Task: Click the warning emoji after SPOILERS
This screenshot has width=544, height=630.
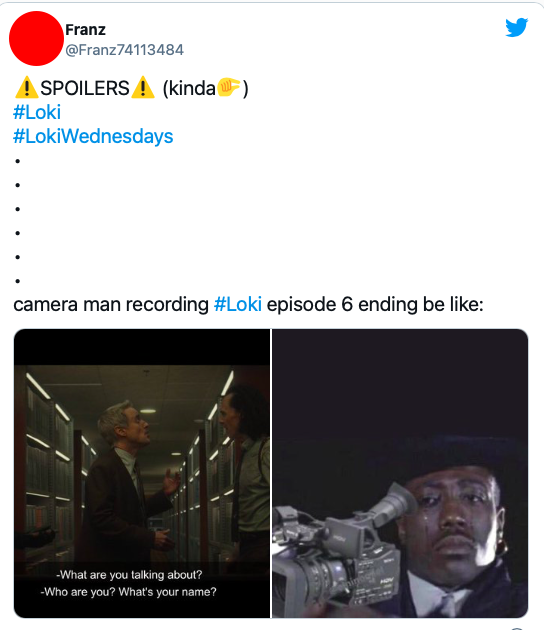Action: click(143, 88)
